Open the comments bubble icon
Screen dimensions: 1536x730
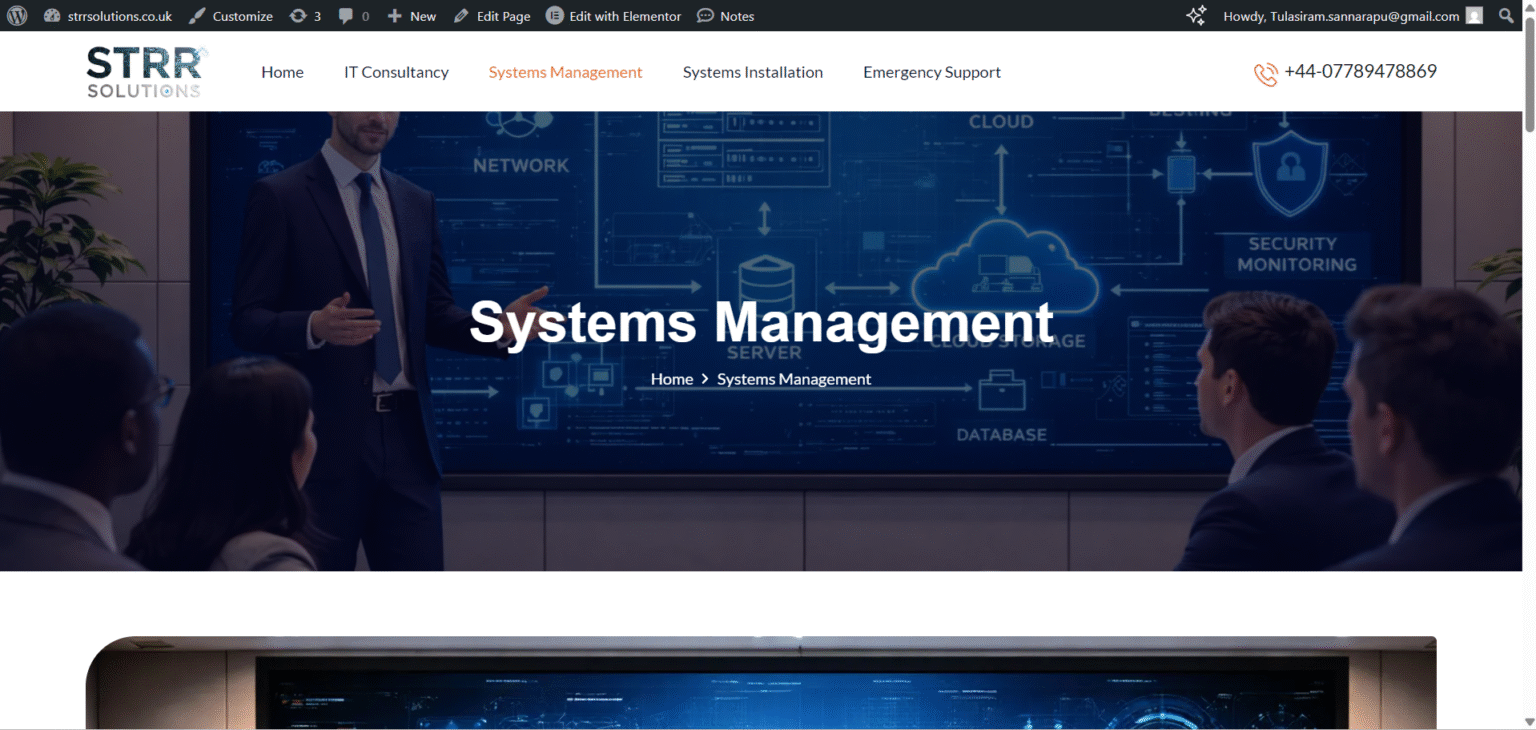[349, 15]
